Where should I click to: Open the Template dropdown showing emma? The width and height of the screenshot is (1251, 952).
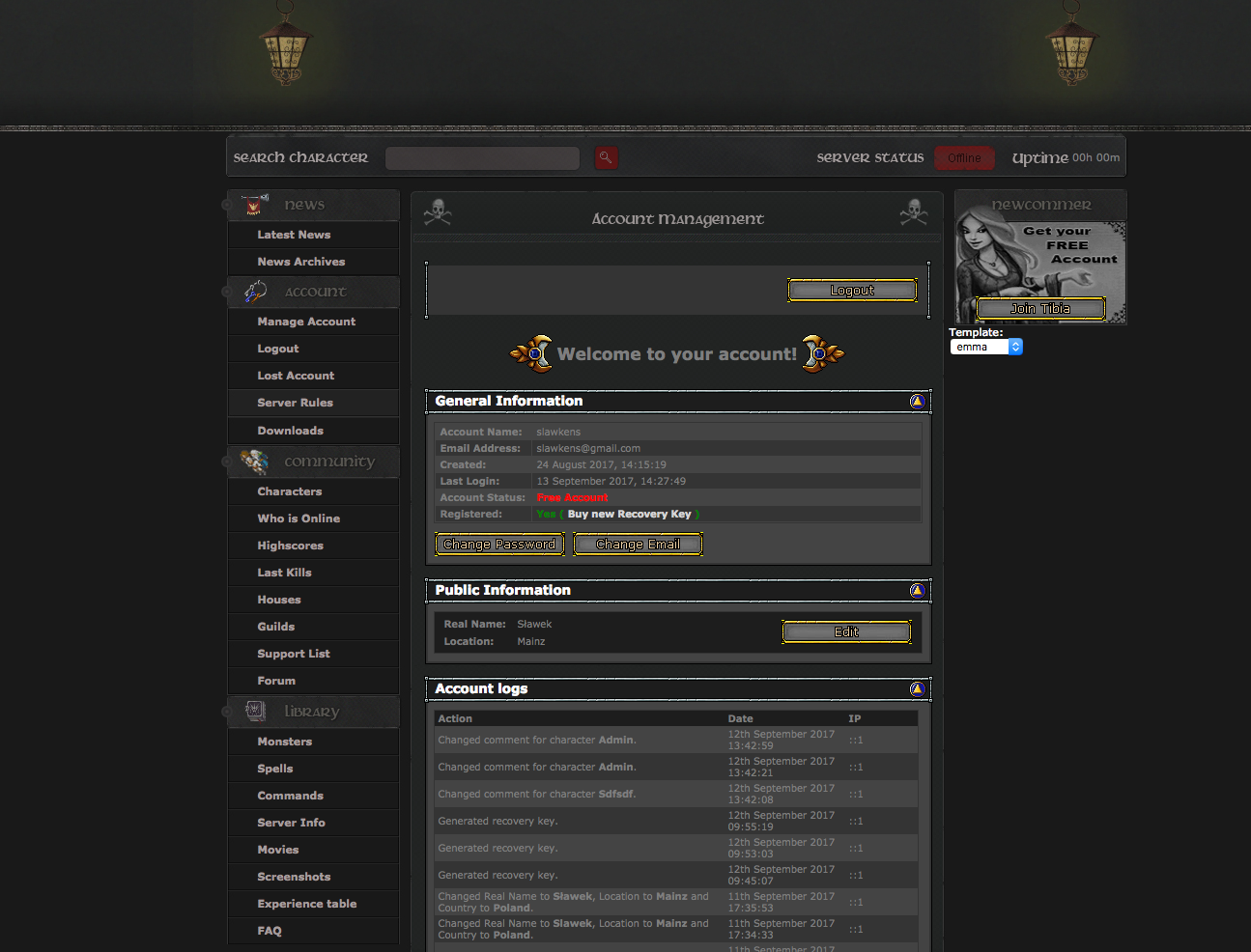[980, 346]
